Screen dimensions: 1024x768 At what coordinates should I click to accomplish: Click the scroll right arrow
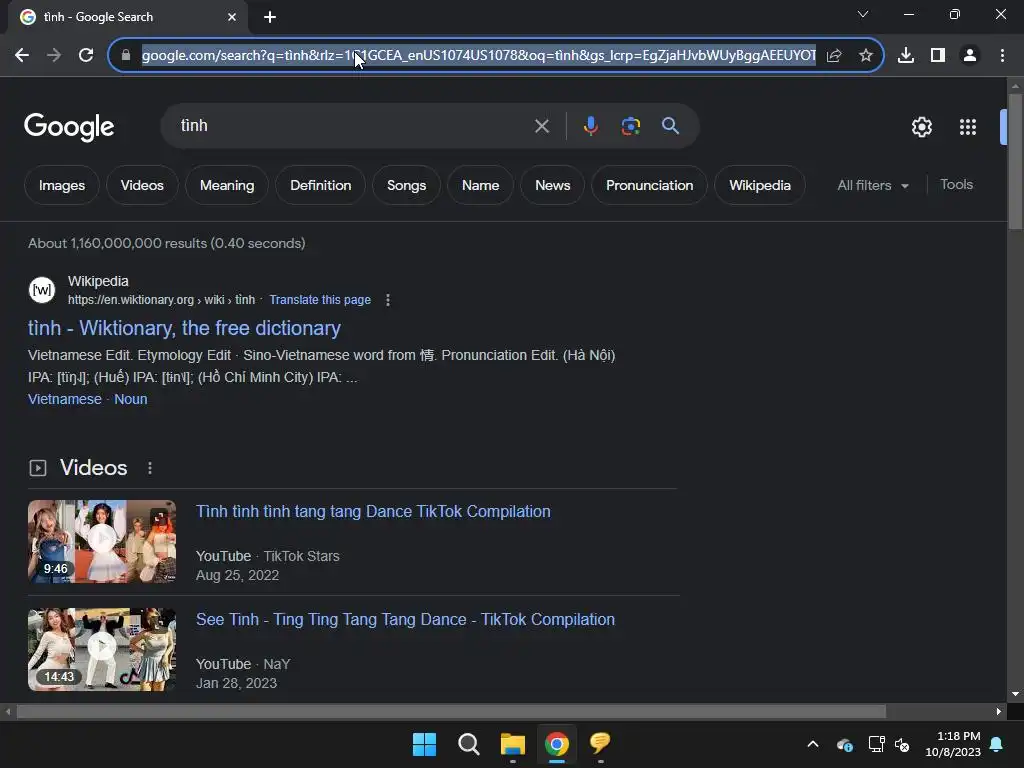tap(999, 711)
